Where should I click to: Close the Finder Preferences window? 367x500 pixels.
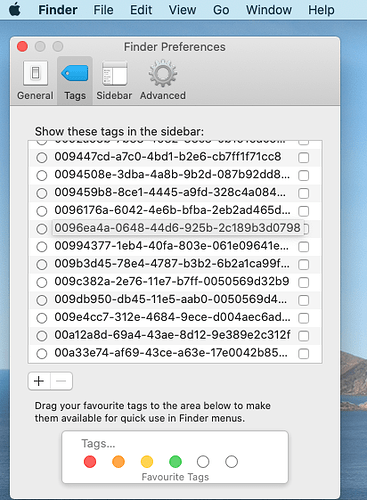coord(22,47)
